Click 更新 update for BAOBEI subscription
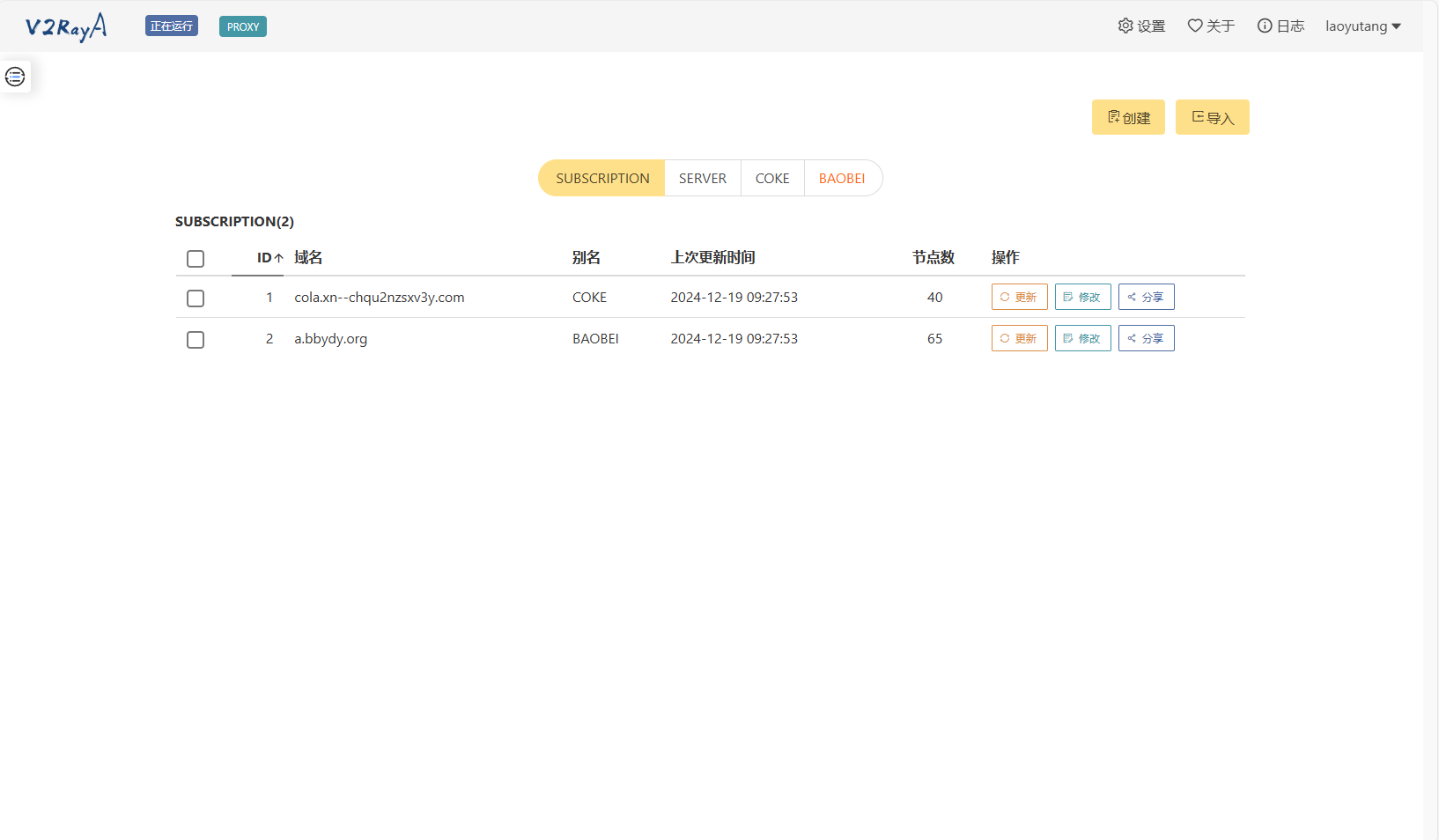Image resolution: width=1439 pixels, height=840 pixels. click(1020, 338)
